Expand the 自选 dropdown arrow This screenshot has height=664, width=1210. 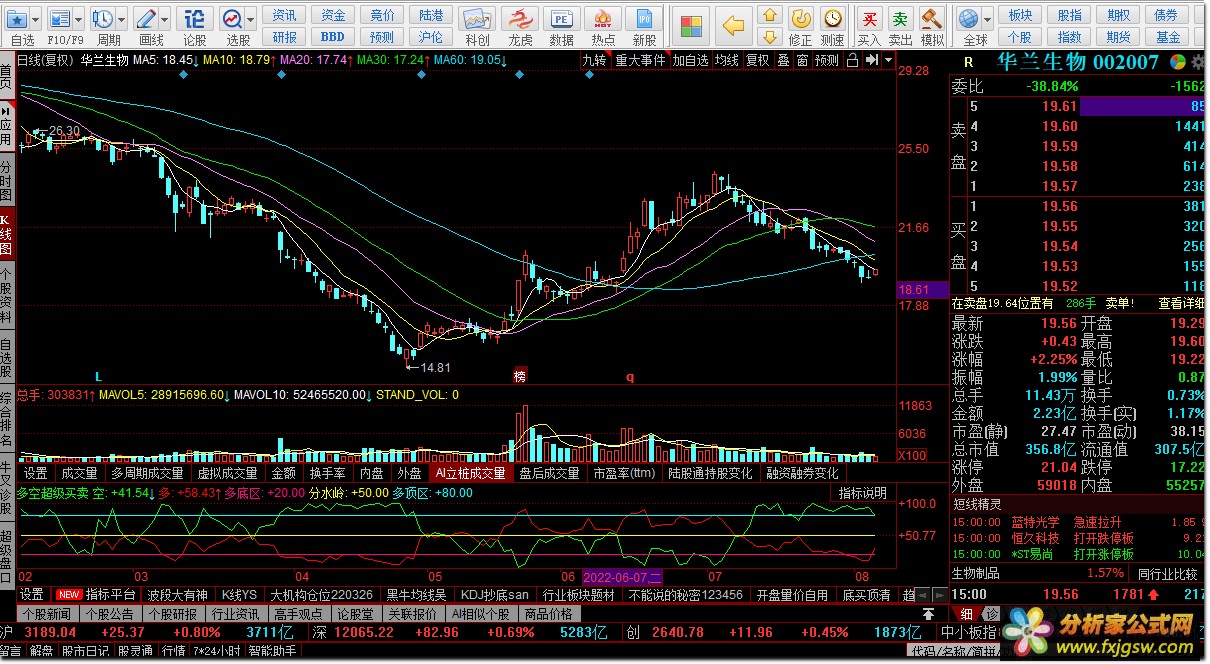pyautogui.click(x=36, y=19)
